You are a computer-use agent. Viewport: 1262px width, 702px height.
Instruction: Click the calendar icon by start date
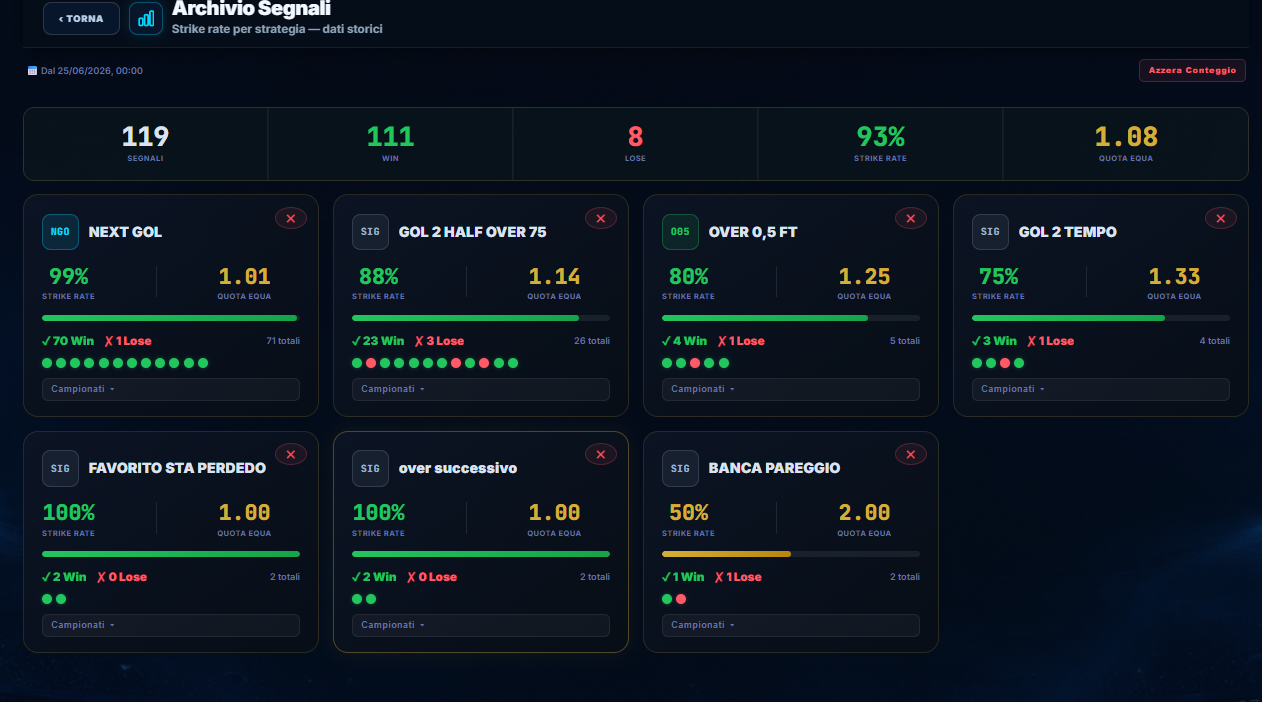32,71
